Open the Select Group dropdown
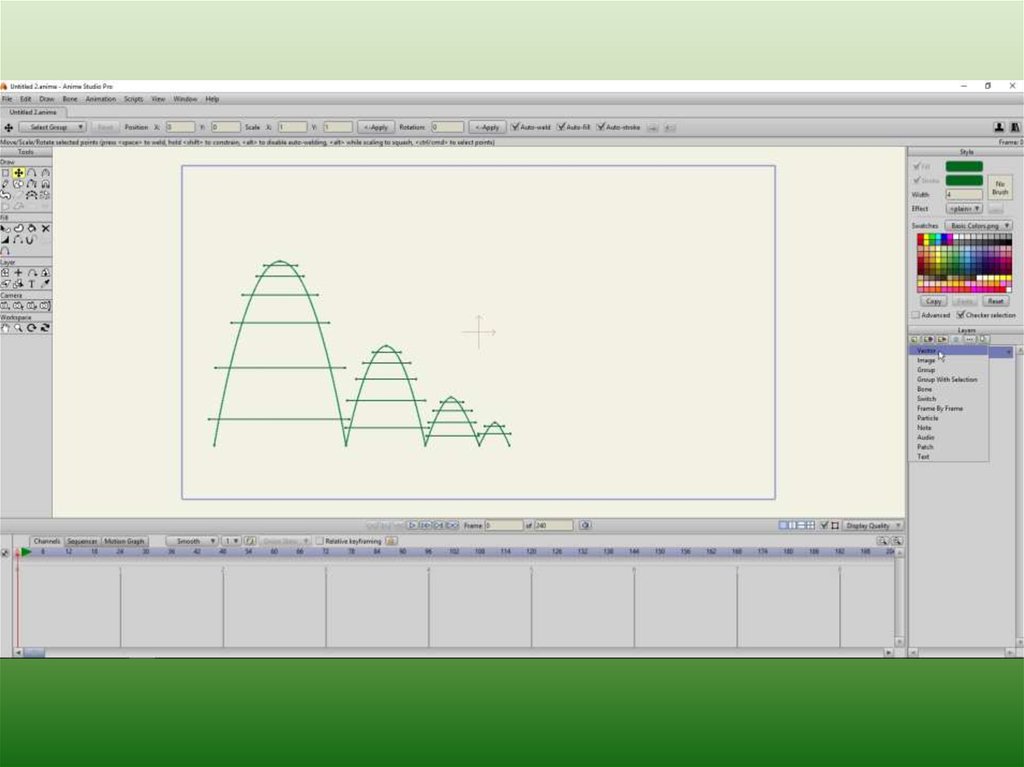 [x=53, y=128]
